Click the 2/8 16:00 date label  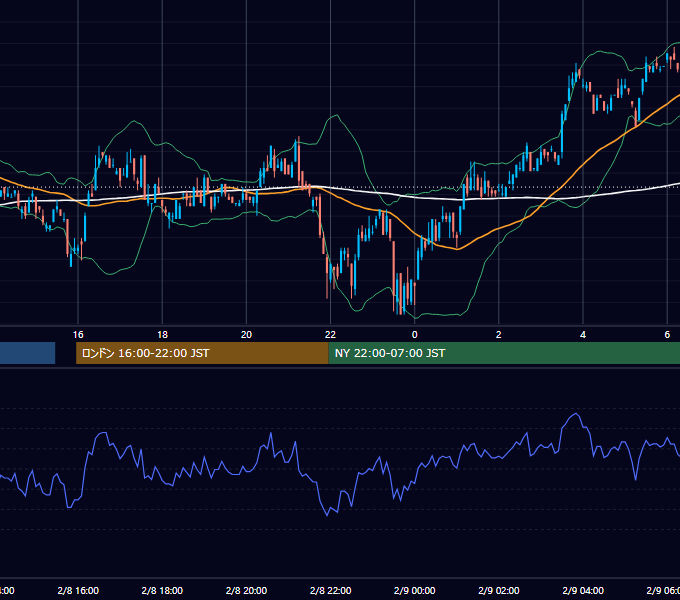[78, 590]
